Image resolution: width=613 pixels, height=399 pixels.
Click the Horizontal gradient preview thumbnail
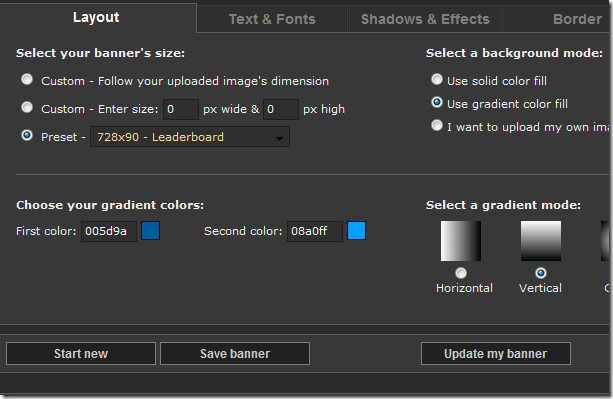point(461,241)
